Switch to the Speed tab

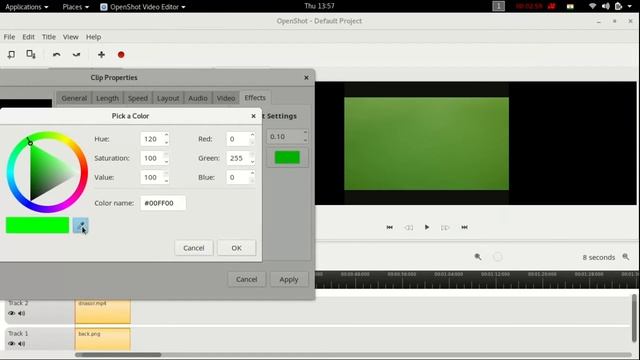pyautogui.click(x=138, y=98)
